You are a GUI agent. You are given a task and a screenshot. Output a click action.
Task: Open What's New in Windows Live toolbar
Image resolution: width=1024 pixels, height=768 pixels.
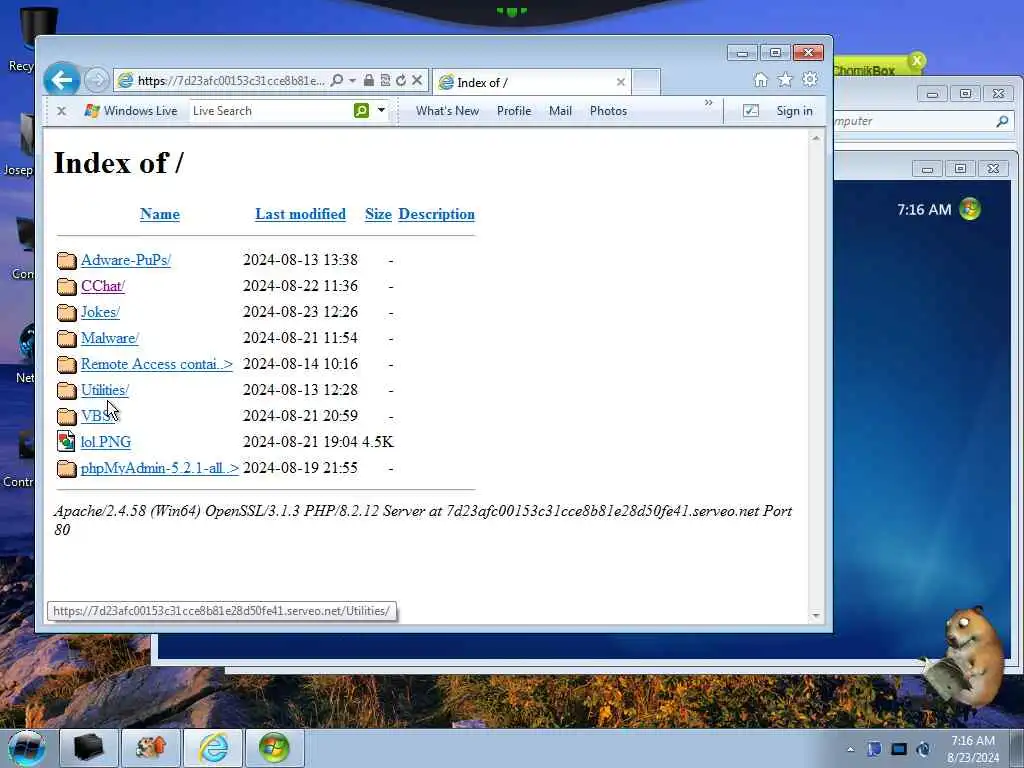coord(447,111)
